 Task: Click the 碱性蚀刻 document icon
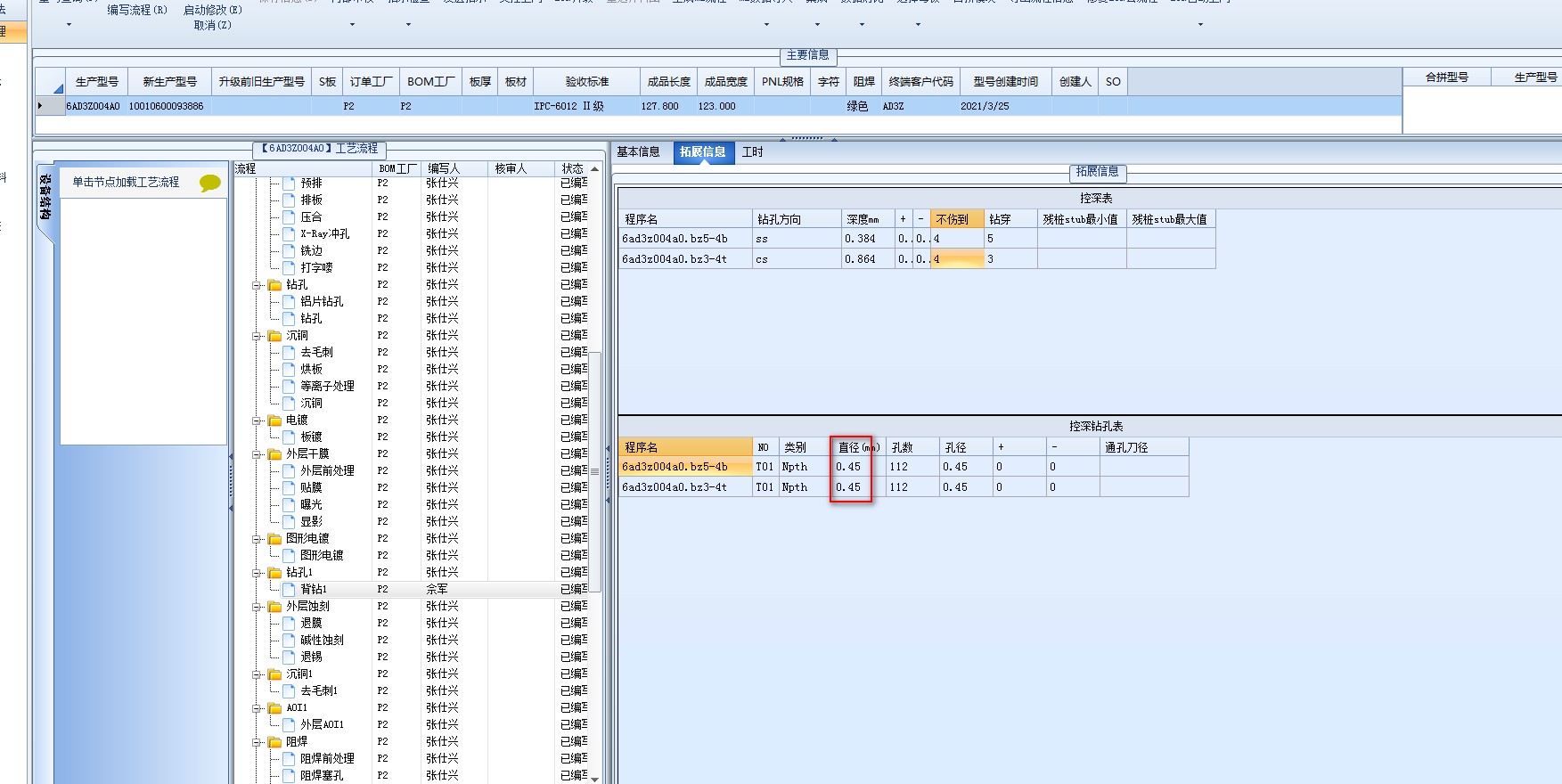(x=289, y=640)
